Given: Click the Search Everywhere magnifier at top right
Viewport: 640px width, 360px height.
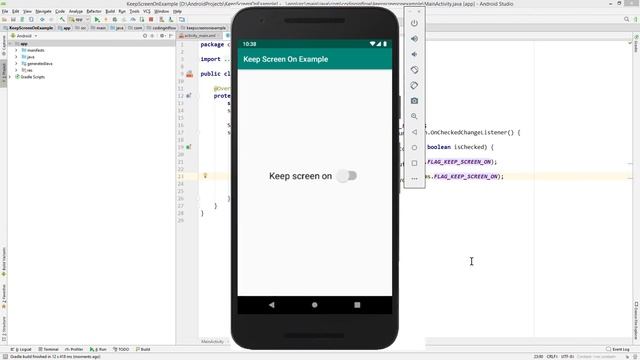Looking at the screenshot, I should (x=627, y=19).
